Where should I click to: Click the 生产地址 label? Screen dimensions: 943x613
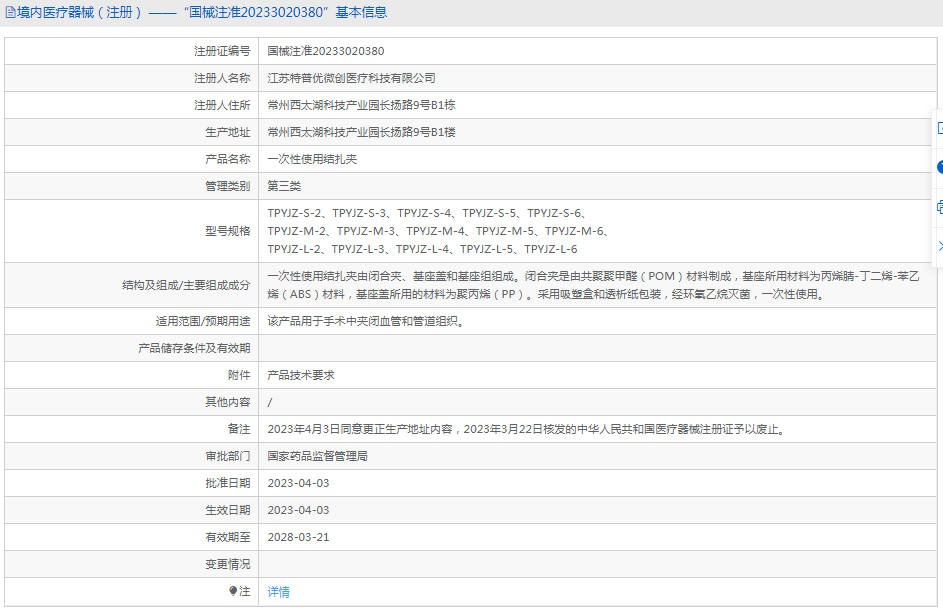[x=227, y=132]
